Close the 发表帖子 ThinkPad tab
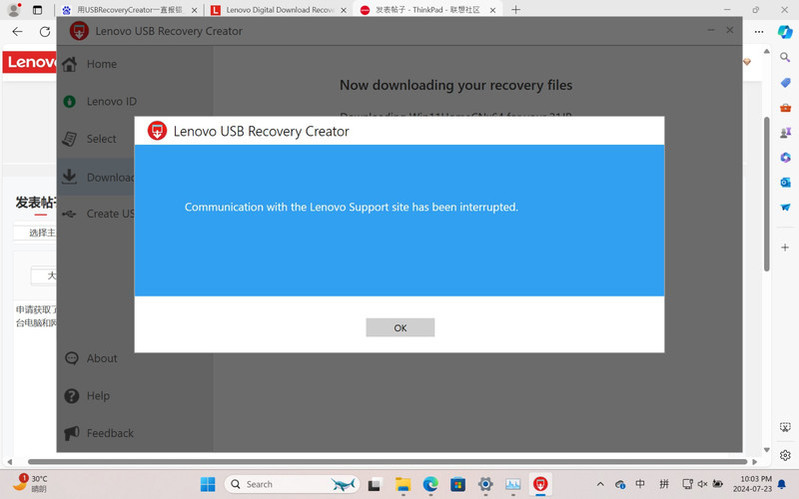 pyautogui.click(x=493, y=10)
